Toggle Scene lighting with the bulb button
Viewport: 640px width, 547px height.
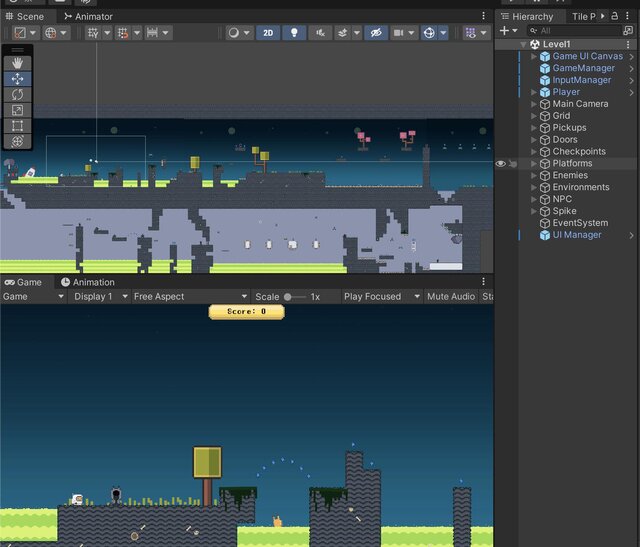pos(294,33)
